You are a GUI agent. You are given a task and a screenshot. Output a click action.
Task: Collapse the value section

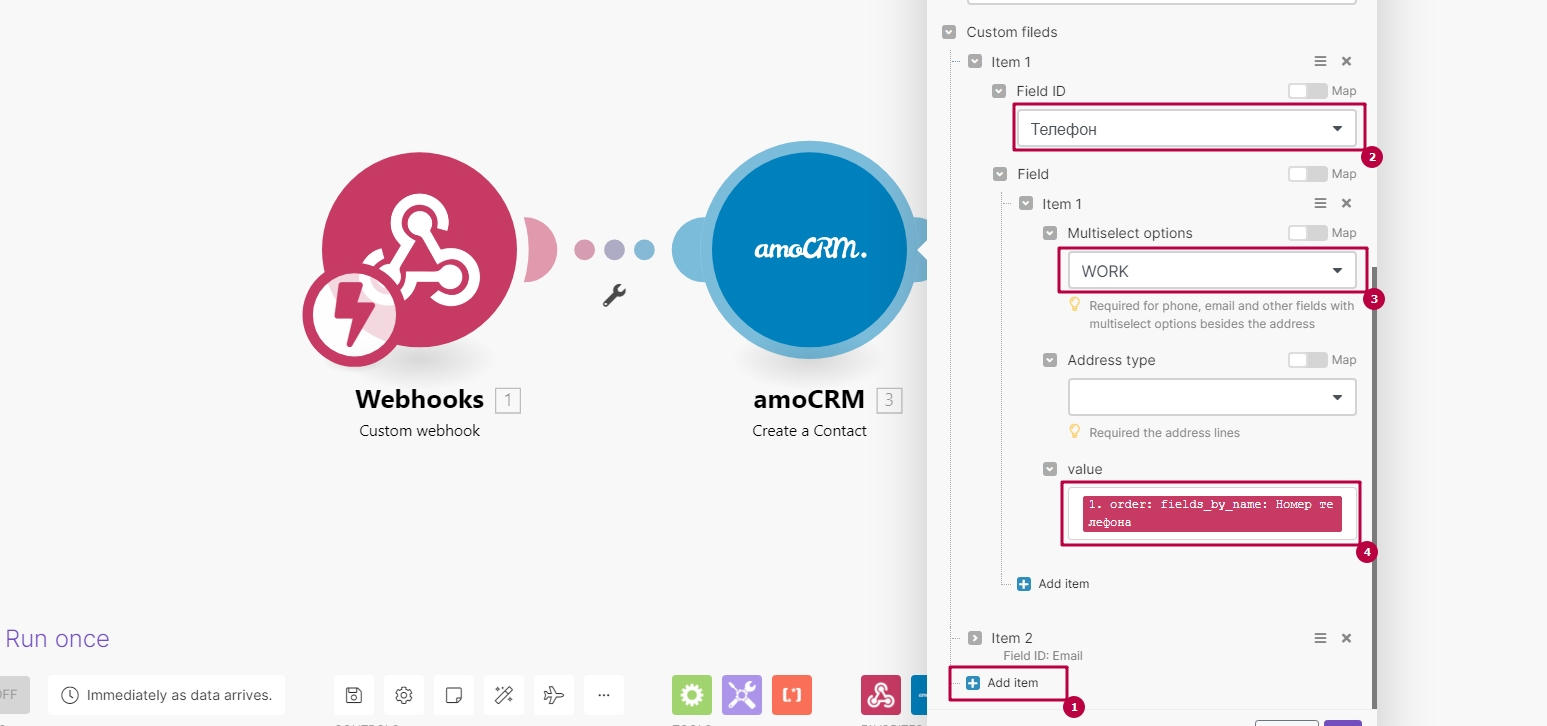tap(1050, 469)
